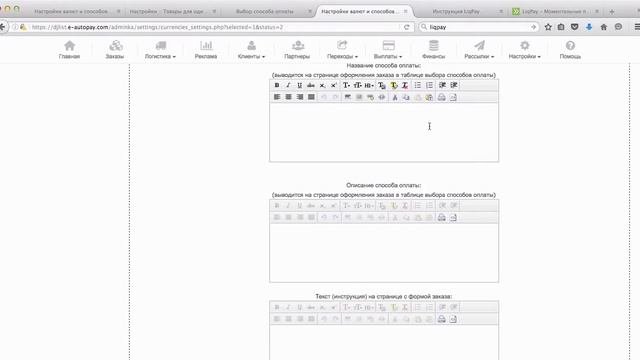Expand the Переходы menu
This screenshot has width=640, height=360.
coord(342,50)
